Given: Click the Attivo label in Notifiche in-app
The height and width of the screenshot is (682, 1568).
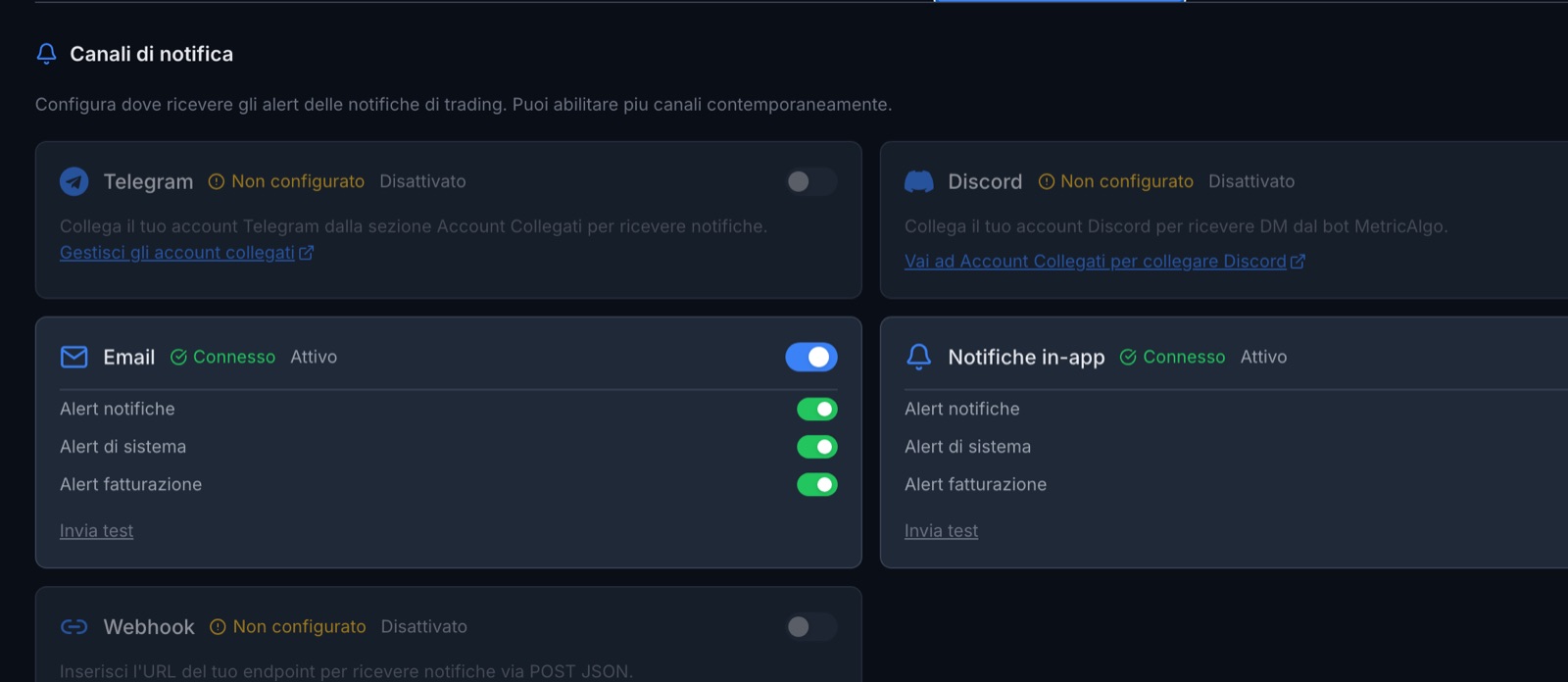Looking at the screenshot, I should (1263, 357).
